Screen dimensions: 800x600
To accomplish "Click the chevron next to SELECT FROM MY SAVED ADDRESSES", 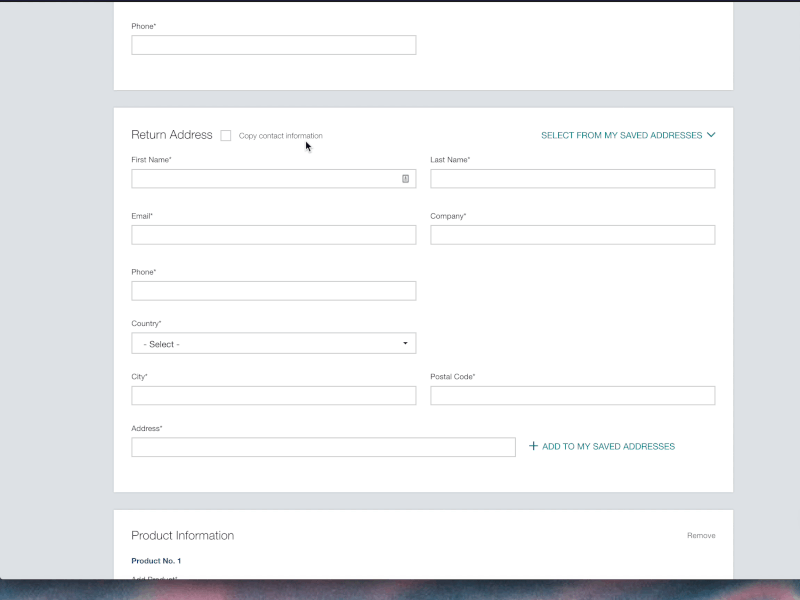I will click(711, 135).
